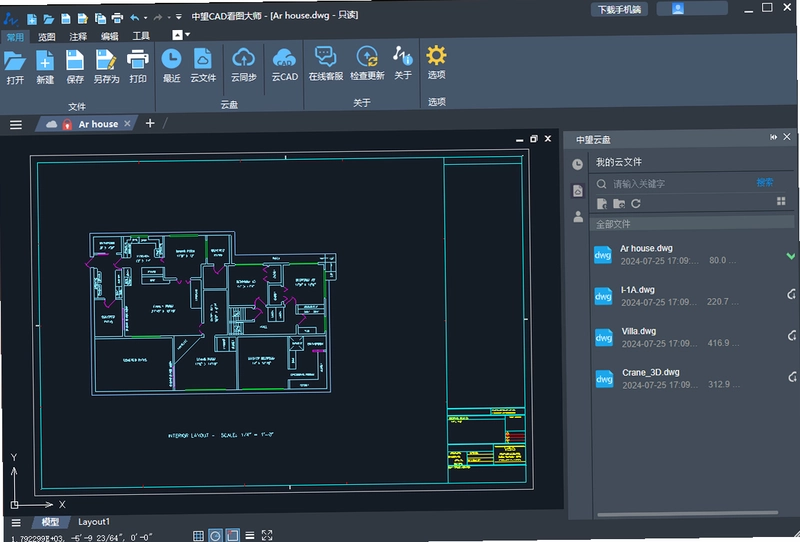Viewport: 800px width, 542px height.
Task: Open the document tabs hamburger menu
Action: (16, 125)
